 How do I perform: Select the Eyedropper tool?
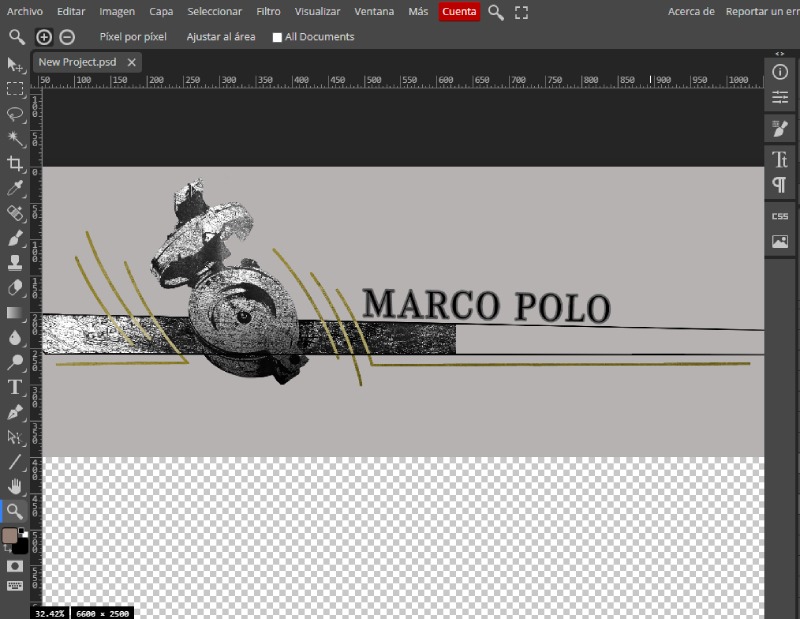click(x=15, y=188)
